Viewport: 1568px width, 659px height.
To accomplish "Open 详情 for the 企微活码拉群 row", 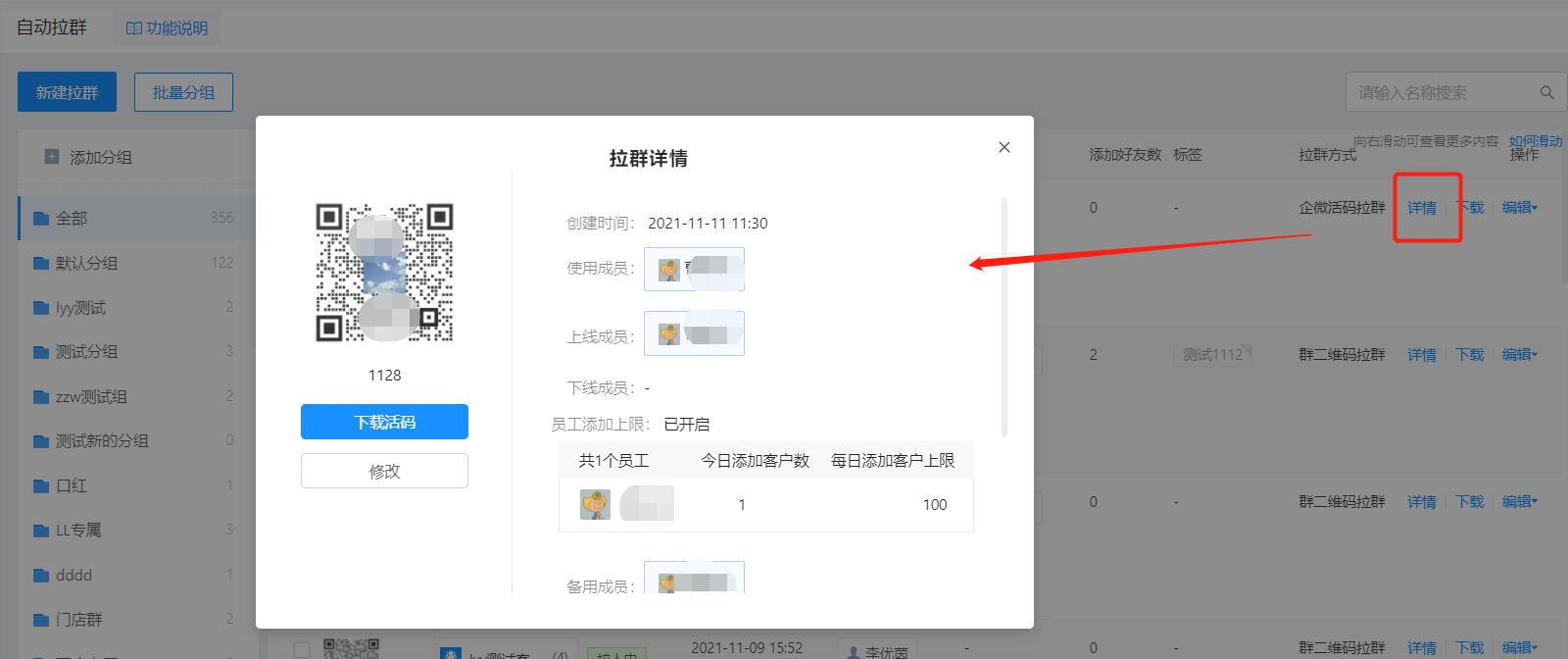I will point(1422,207).
